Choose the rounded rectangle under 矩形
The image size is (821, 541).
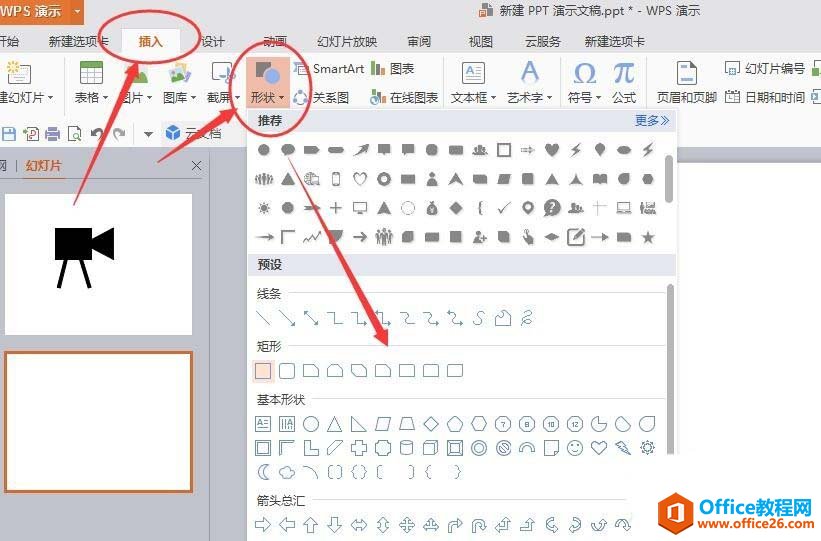[x=287, y=371]
